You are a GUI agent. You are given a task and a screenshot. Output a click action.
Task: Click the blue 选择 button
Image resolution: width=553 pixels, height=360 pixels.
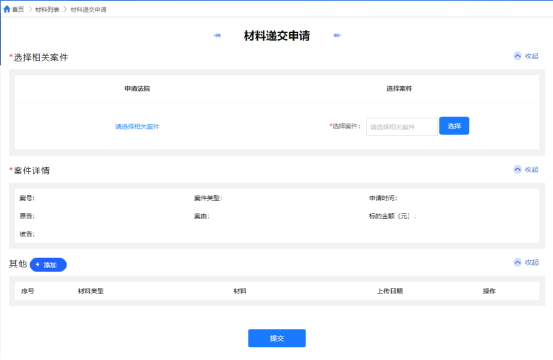pos(454,126)
